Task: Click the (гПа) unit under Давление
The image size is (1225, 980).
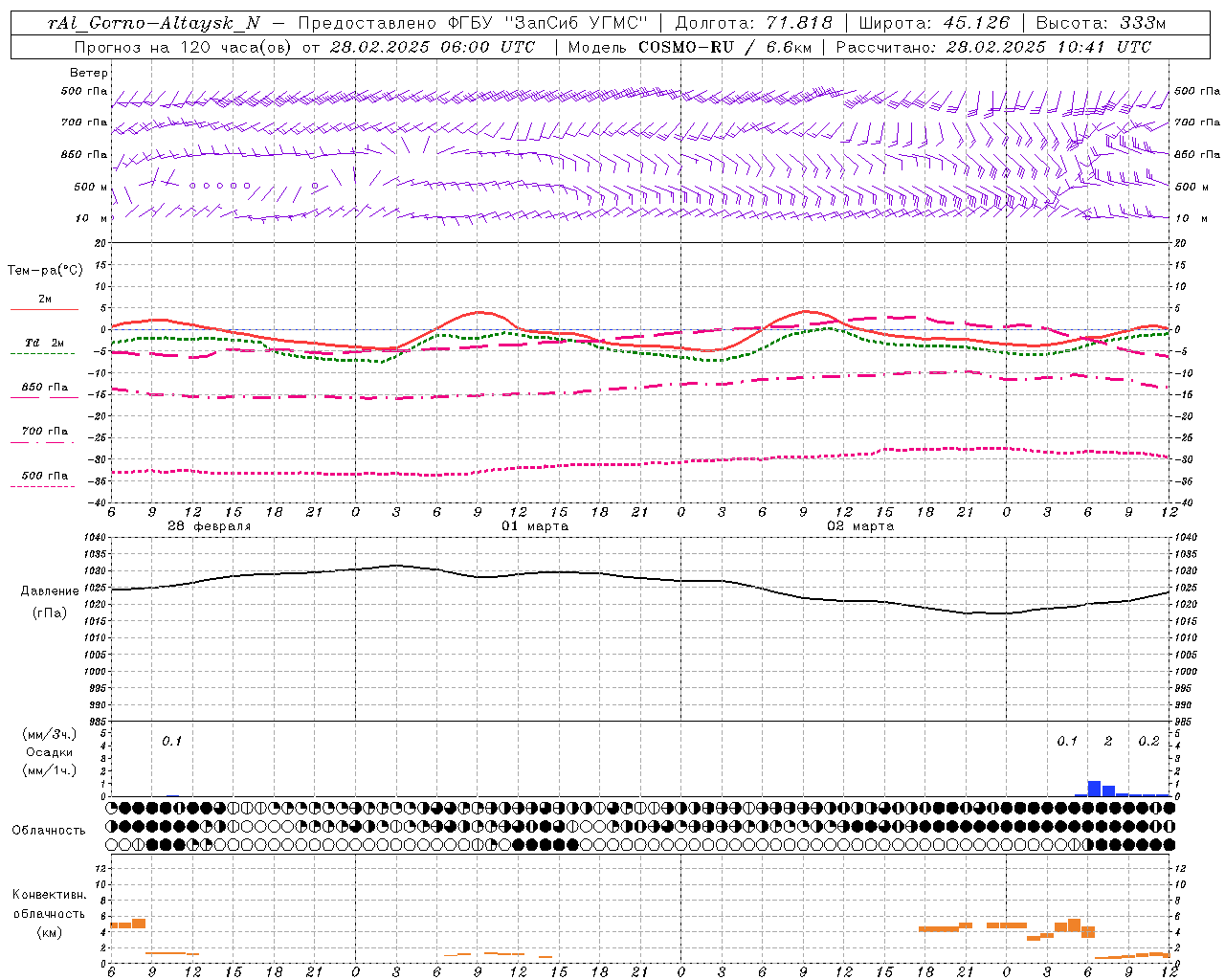Action: [x=50, y=613]
